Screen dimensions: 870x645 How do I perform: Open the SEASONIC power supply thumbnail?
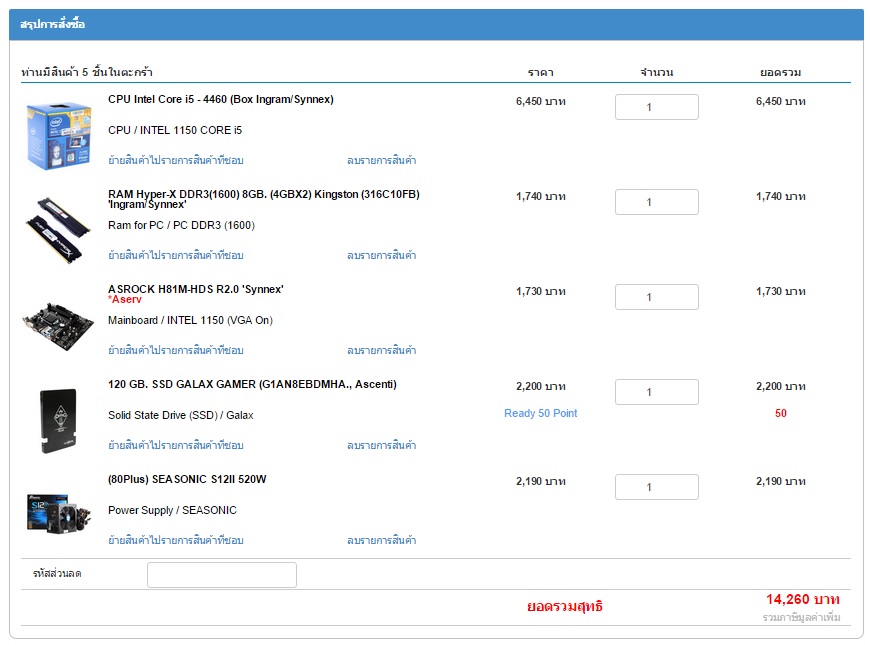[58, 513]
